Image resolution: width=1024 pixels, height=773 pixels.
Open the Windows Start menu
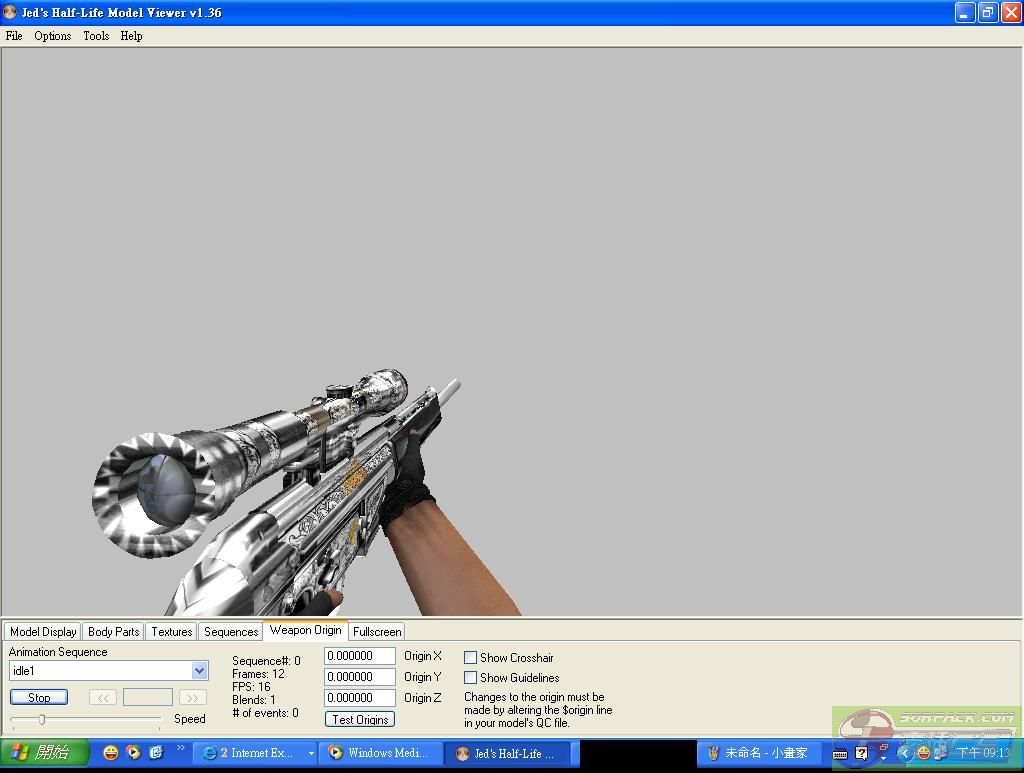(x=44, y=753)
